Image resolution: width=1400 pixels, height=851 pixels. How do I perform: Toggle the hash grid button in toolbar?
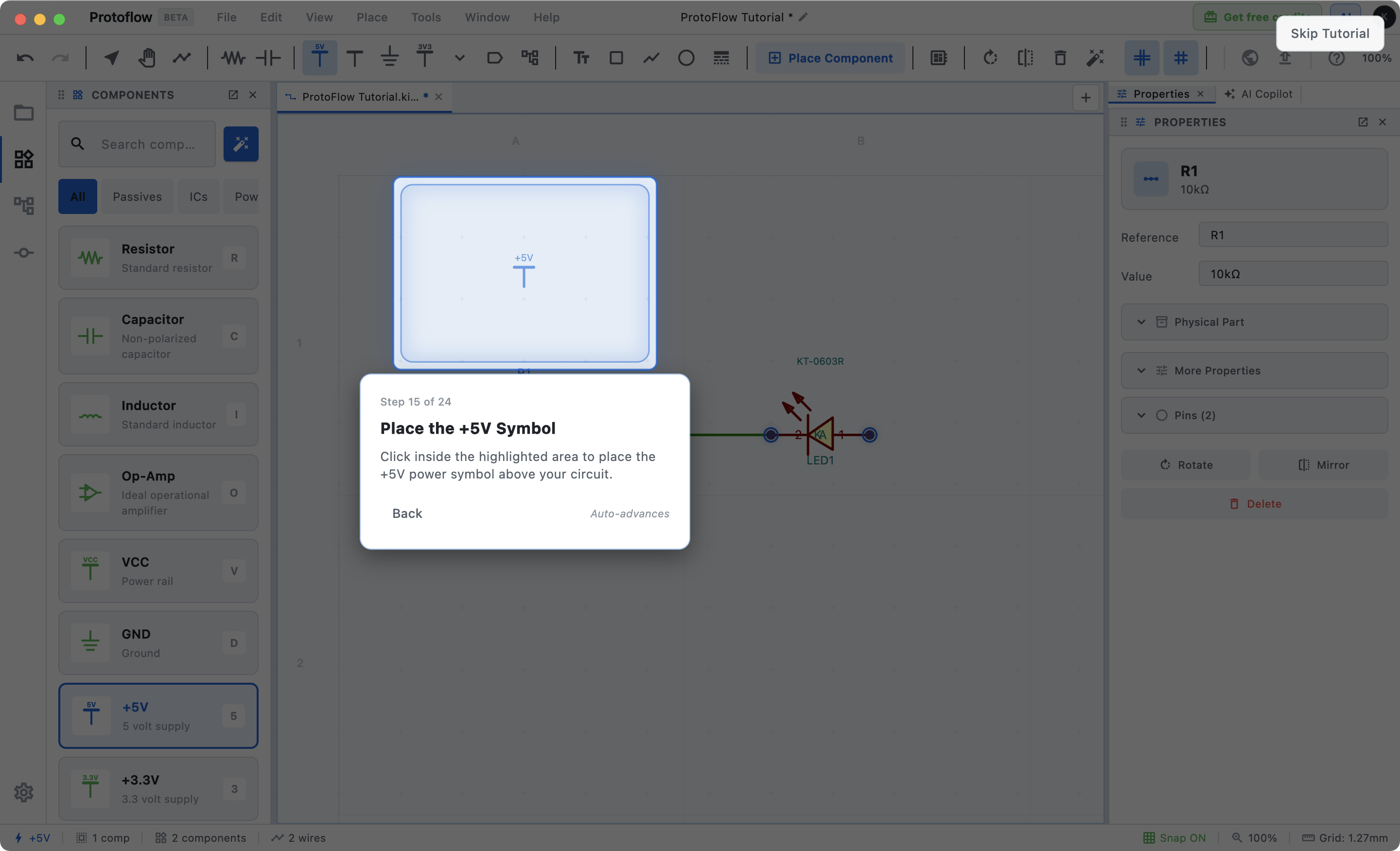(1181, 57)
